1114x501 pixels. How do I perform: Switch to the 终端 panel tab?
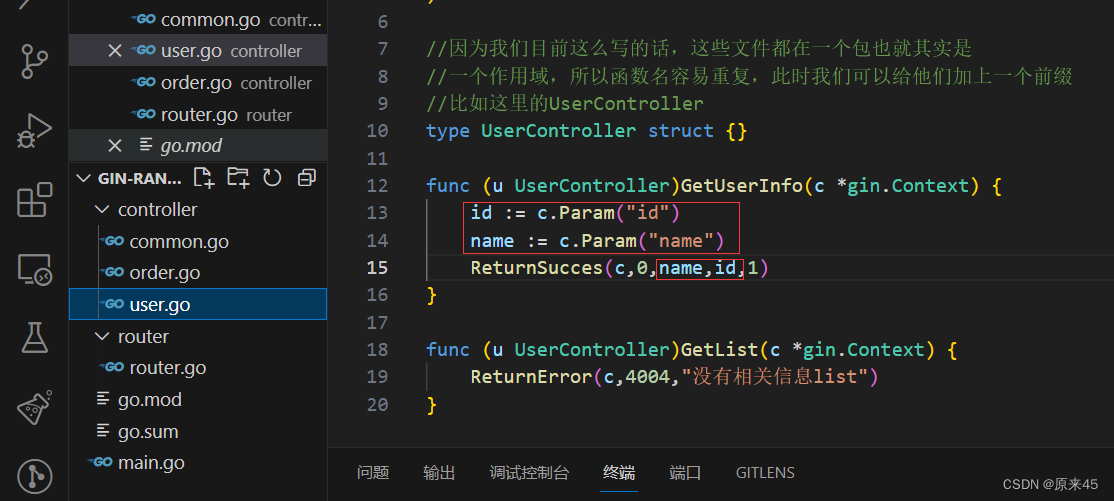(x=619, y=473)
